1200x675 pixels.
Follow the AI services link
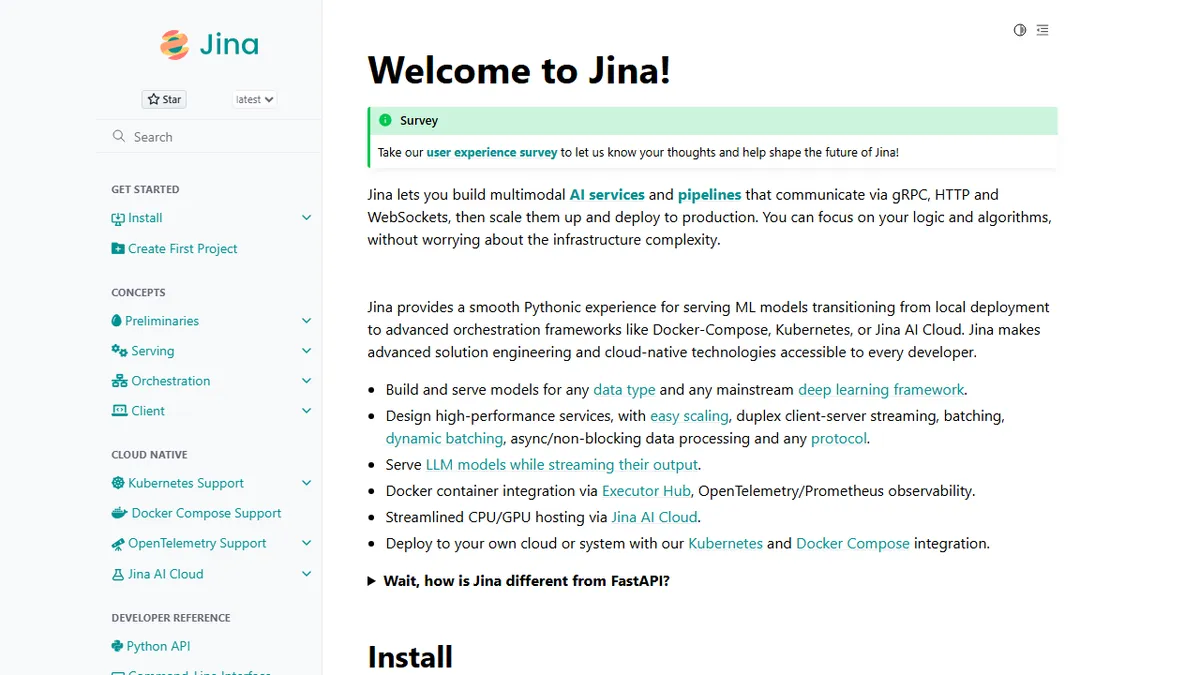pyautogui.click(x=607, y=194)
